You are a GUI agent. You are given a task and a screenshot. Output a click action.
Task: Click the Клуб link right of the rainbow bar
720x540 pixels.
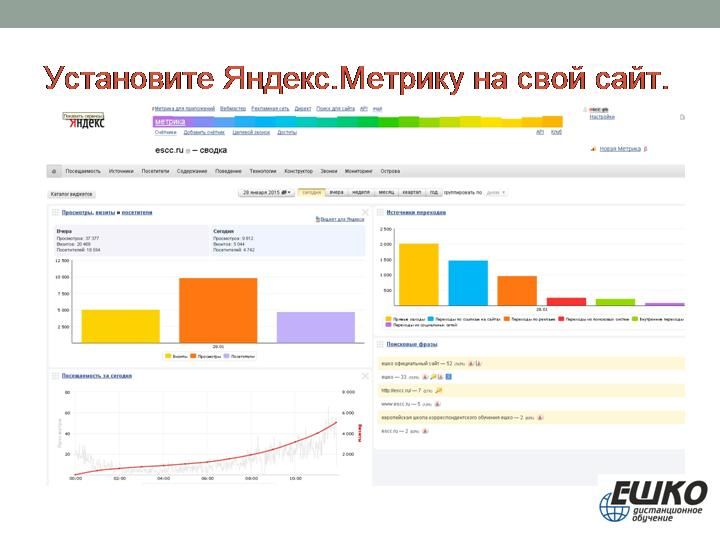coord(556,132)
